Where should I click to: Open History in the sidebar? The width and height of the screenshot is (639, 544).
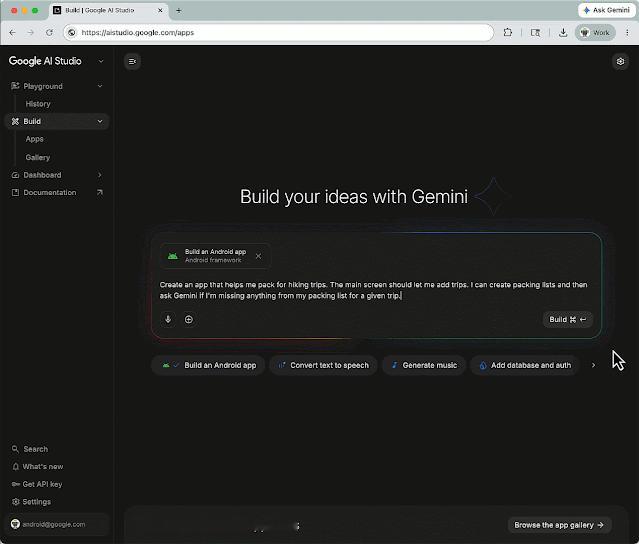pyautogui.click(x=38, y=104)
